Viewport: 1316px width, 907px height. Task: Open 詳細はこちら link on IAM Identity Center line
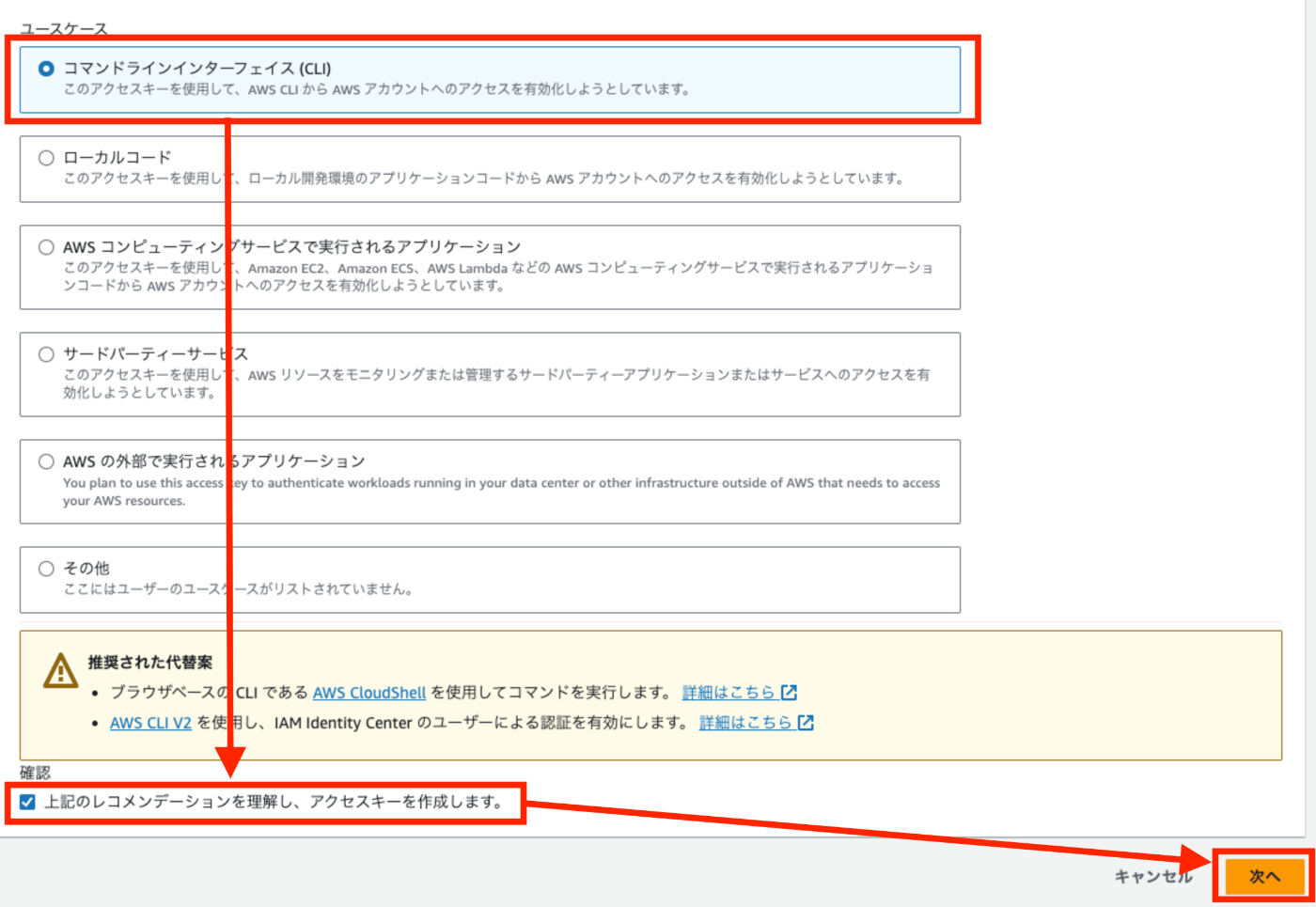[x=745, y=723]
